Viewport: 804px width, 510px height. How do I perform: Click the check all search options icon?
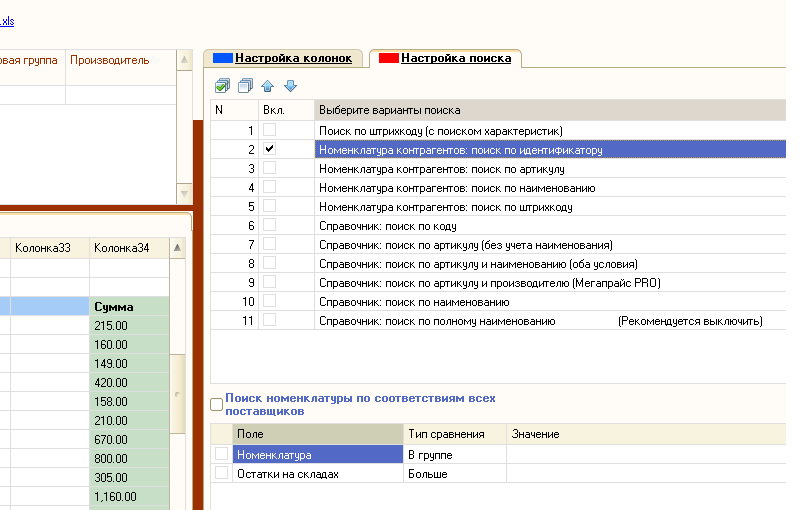(222, 86)
